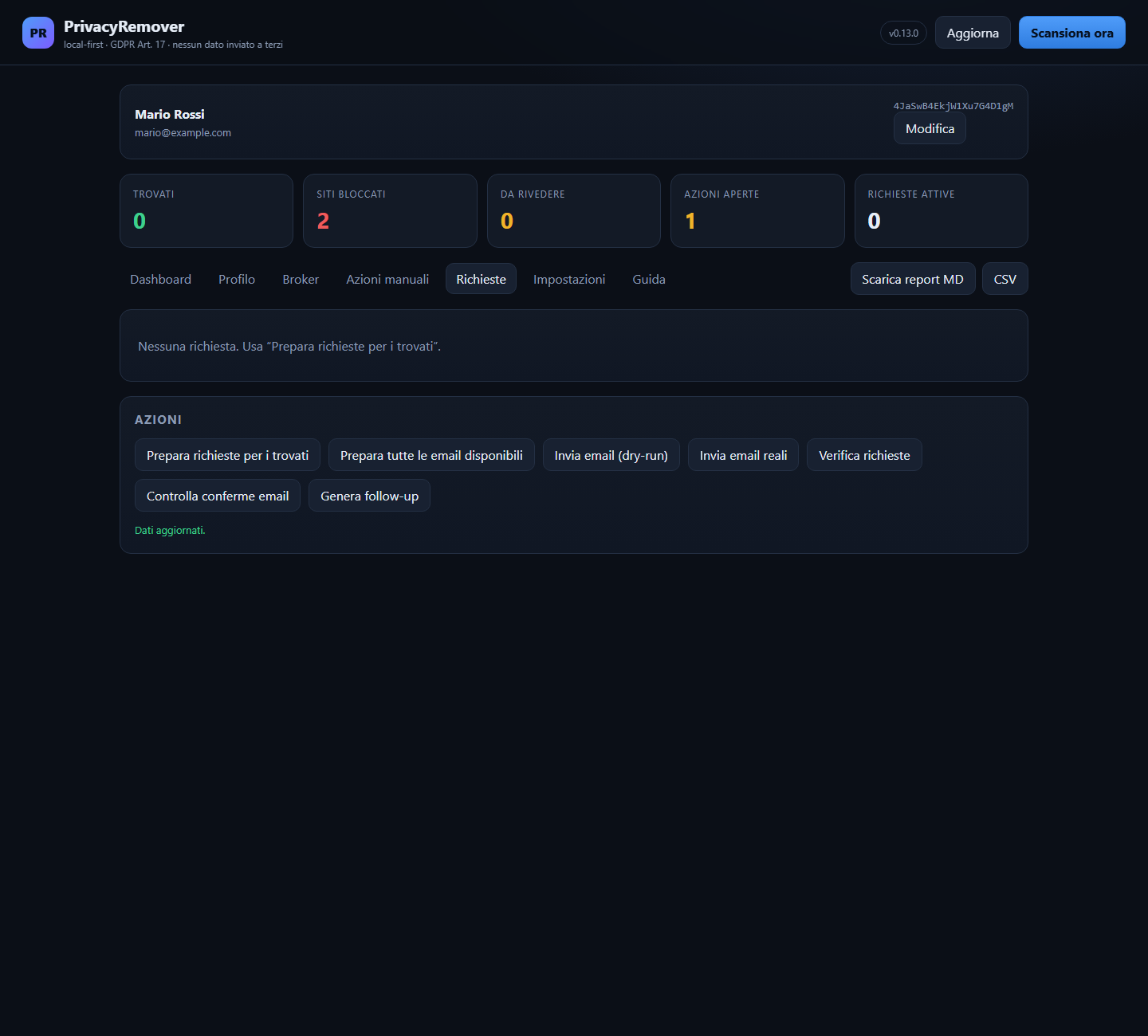Run Invia email (dry-run)
The image size is (1148, 1036).
(611, 455)
